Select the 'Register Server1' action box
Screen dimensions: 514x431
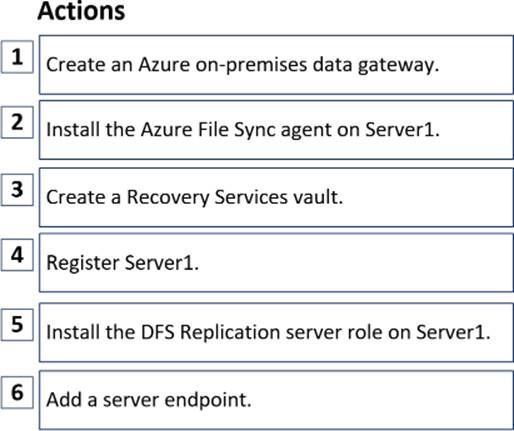click(x=276, y=263)
